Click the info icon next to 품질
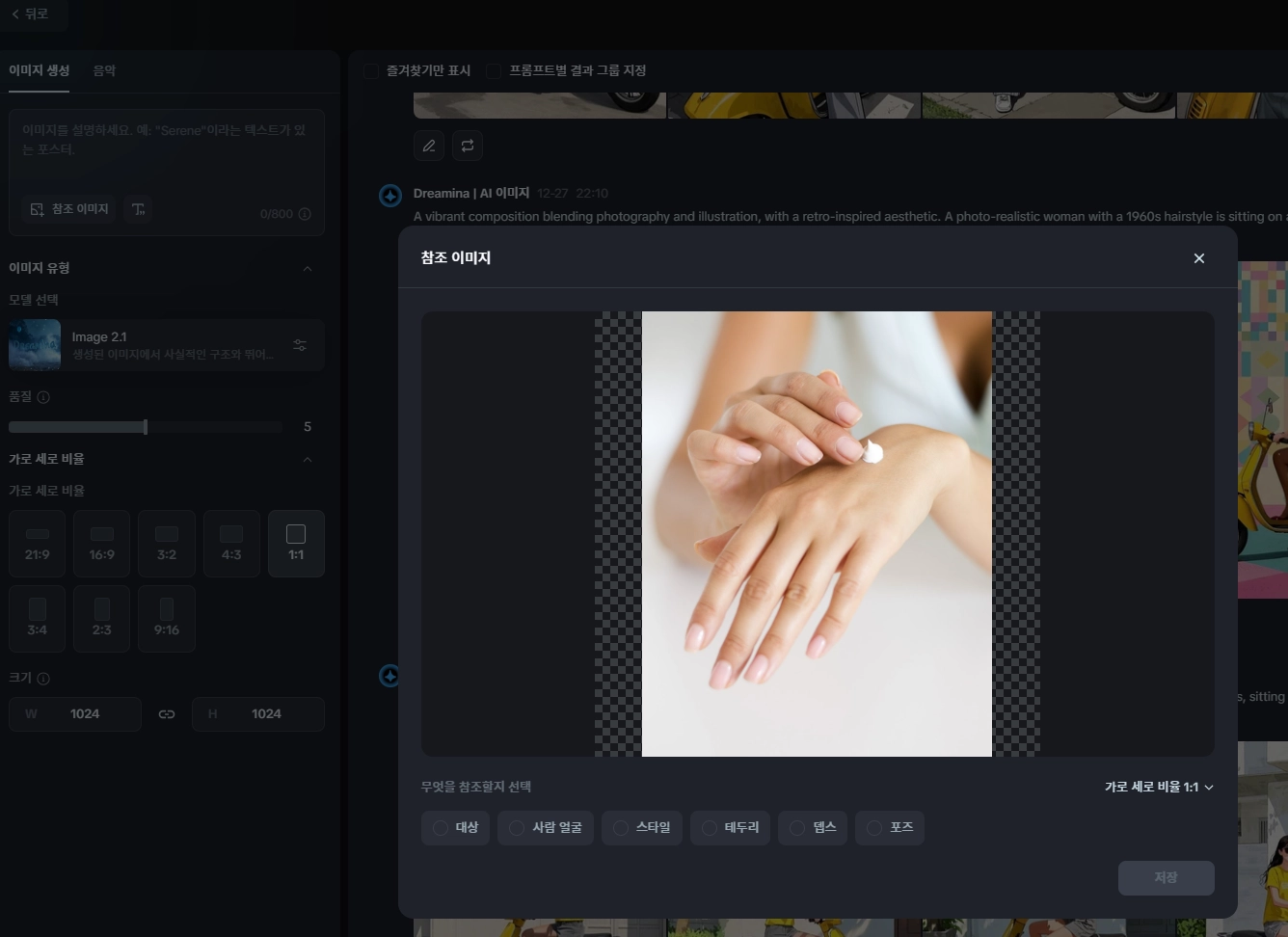 [43, 397]
